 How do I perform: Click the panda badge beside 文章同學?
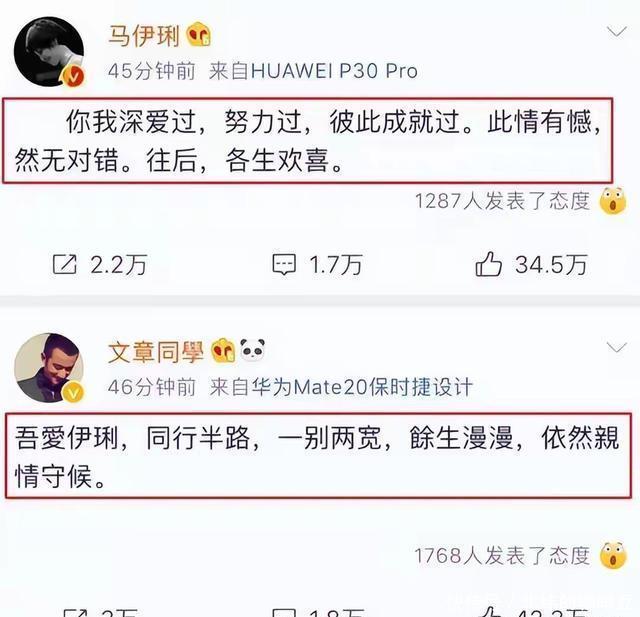click(x=253, y=350)
